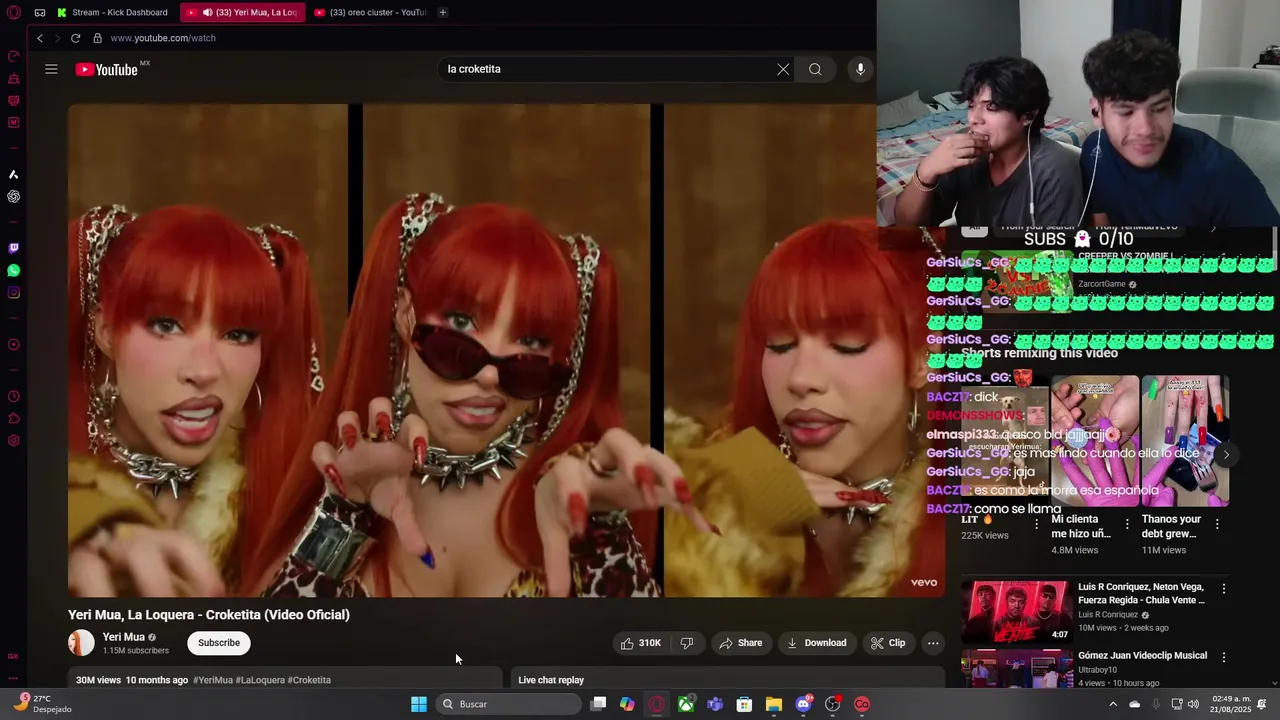Click the video player to pause

click(x=506, y=350)
